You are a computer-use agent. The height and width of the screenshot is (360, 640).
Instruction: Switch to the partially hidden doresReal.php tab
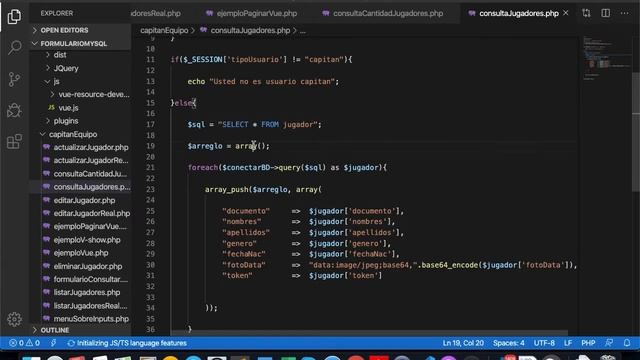click(156, 13)
